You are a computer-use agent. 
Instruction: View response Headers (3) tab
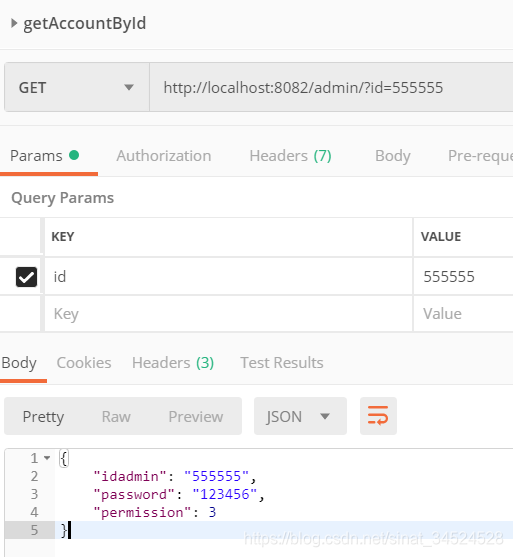coord(173,363)
